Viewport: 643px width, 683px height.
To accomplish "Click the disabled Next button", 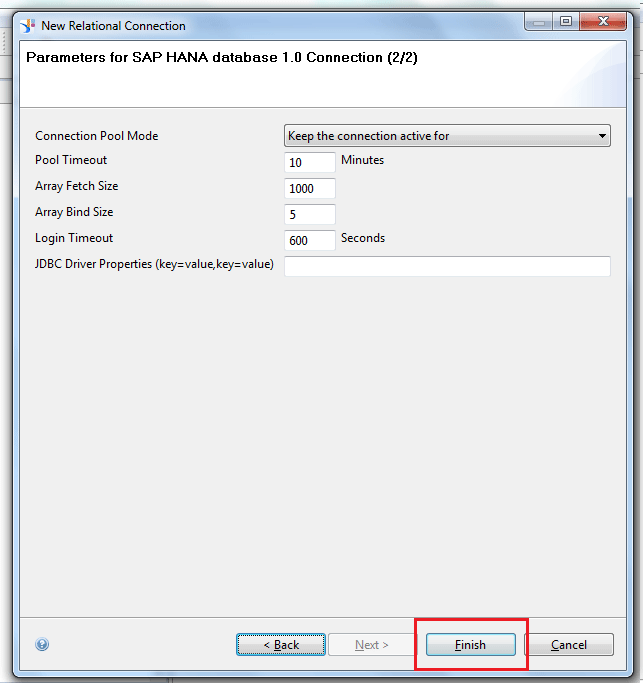I will (x=372, y=645).
